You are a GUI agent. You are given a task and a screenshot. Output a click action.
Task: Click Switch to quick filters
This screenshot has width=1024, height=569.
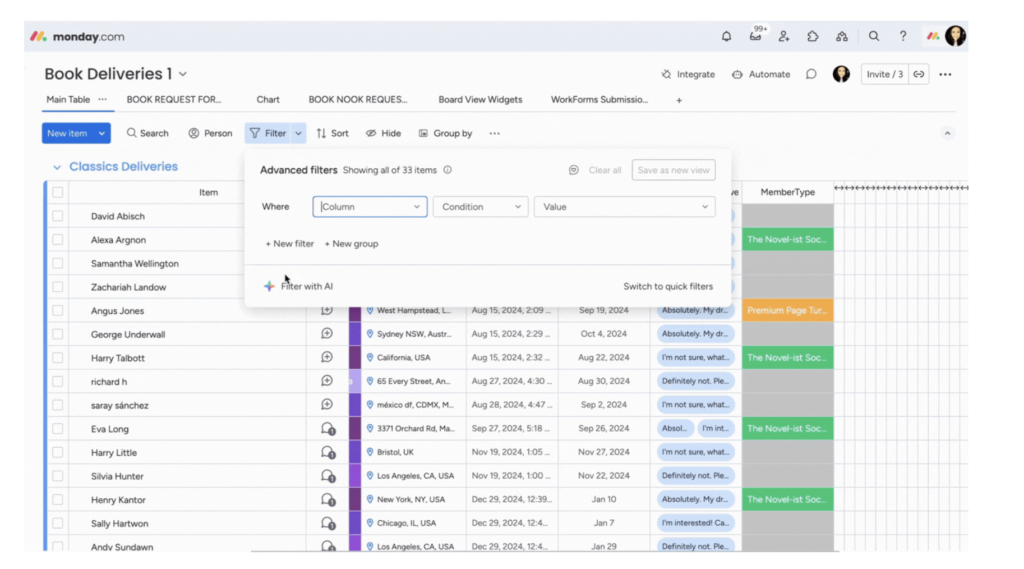click(x=668, y=286)
